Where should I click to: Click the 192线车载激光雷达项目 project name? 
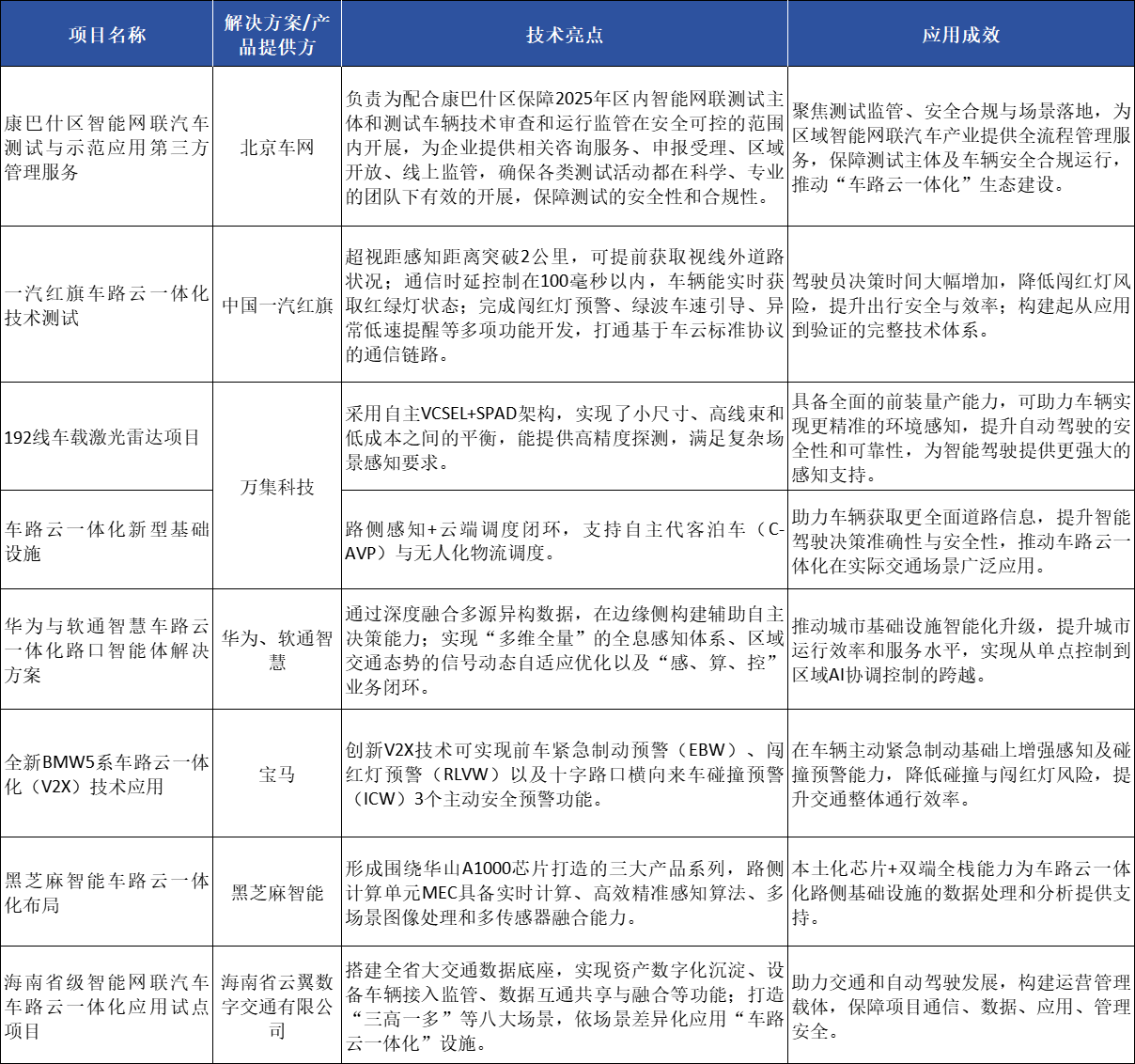(103, 434)
